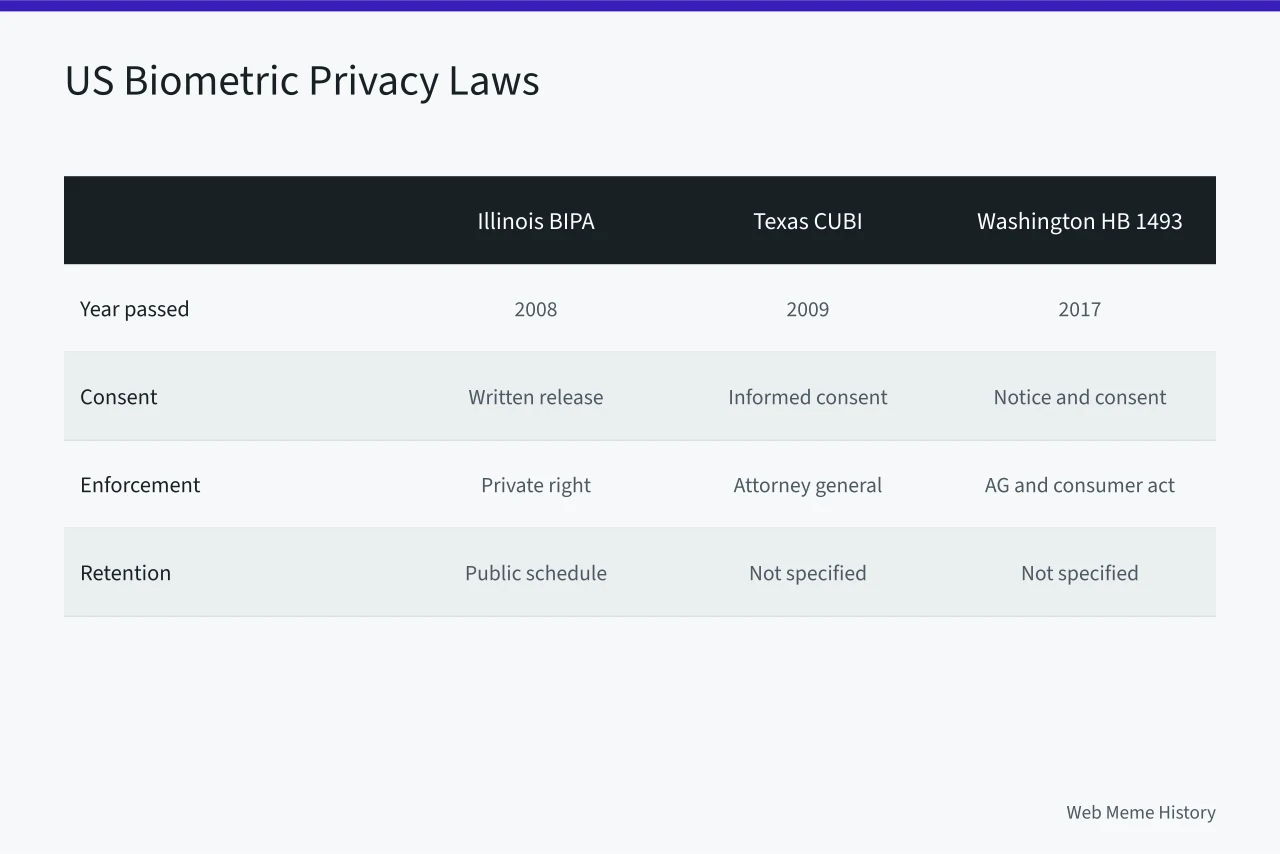Click the 'Retention' row label

125,573
